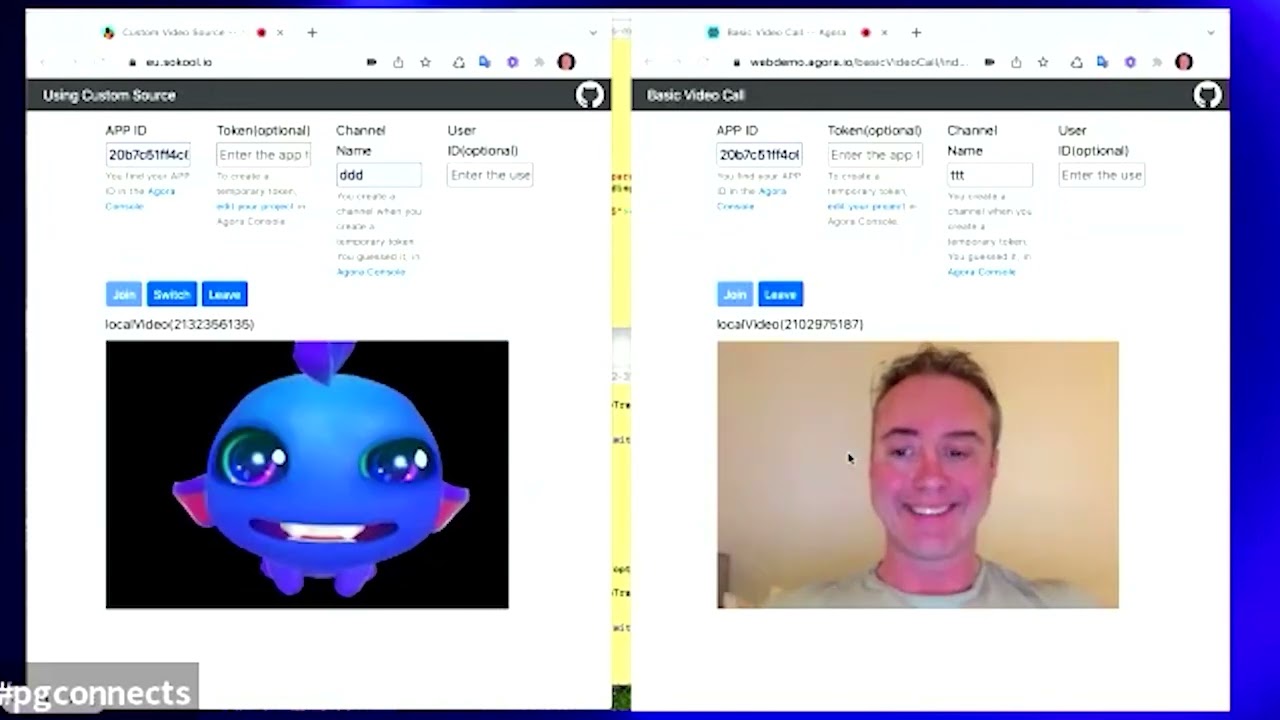Click the extension icon left of Translate in webdemo.agora.io window

[x=1076, y=62]
